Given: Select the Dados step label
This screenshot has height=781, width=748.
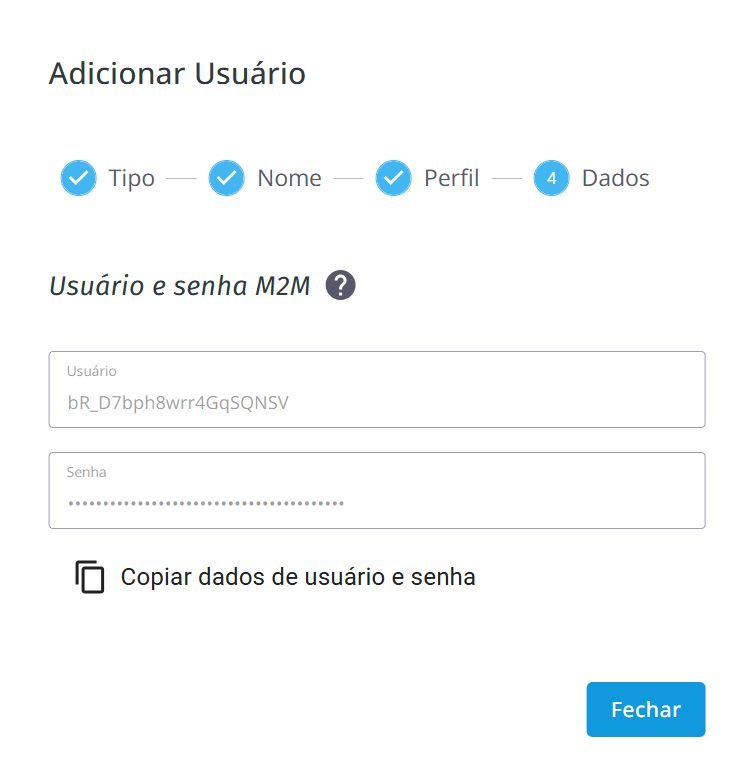Looking at the screenshot, I should (x=615, y=178).
